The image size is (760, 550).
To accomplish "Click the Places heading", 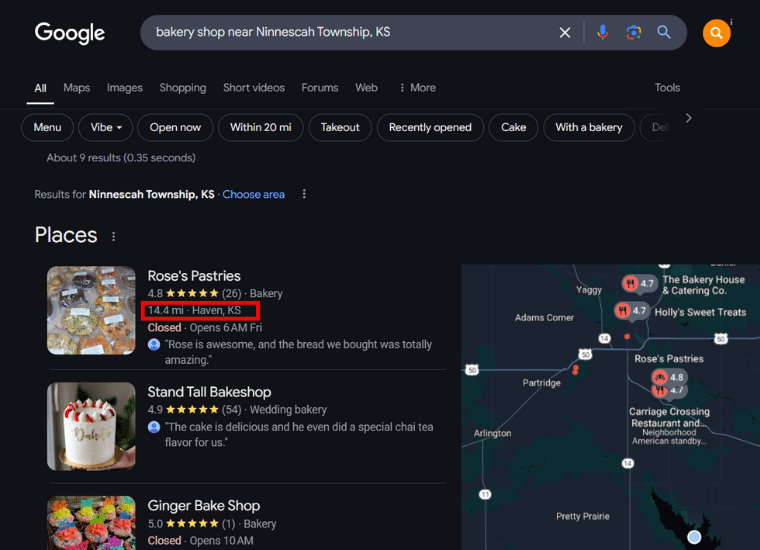I will (x=66, y=235).
